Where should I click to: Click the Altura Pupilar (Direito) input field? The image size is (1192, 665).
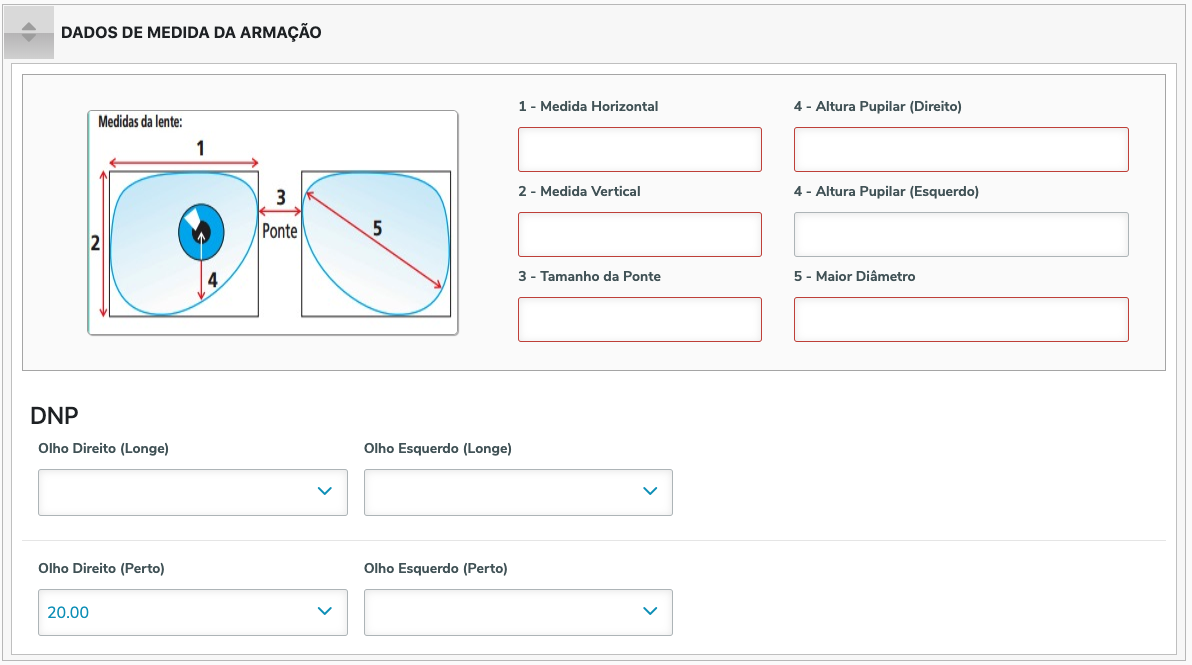pyautogui.click(x=961, y=150)
